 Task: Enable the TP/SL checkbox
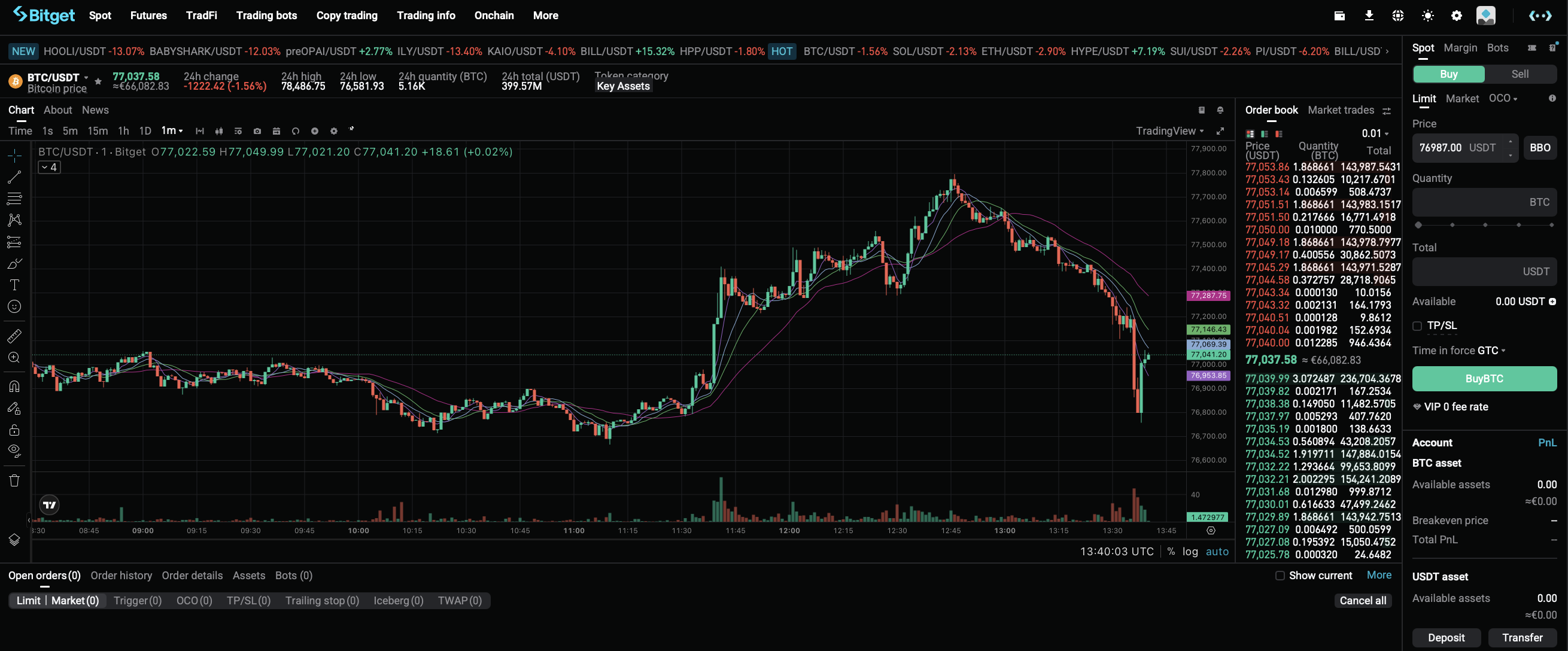click(x=1417, y=326)
